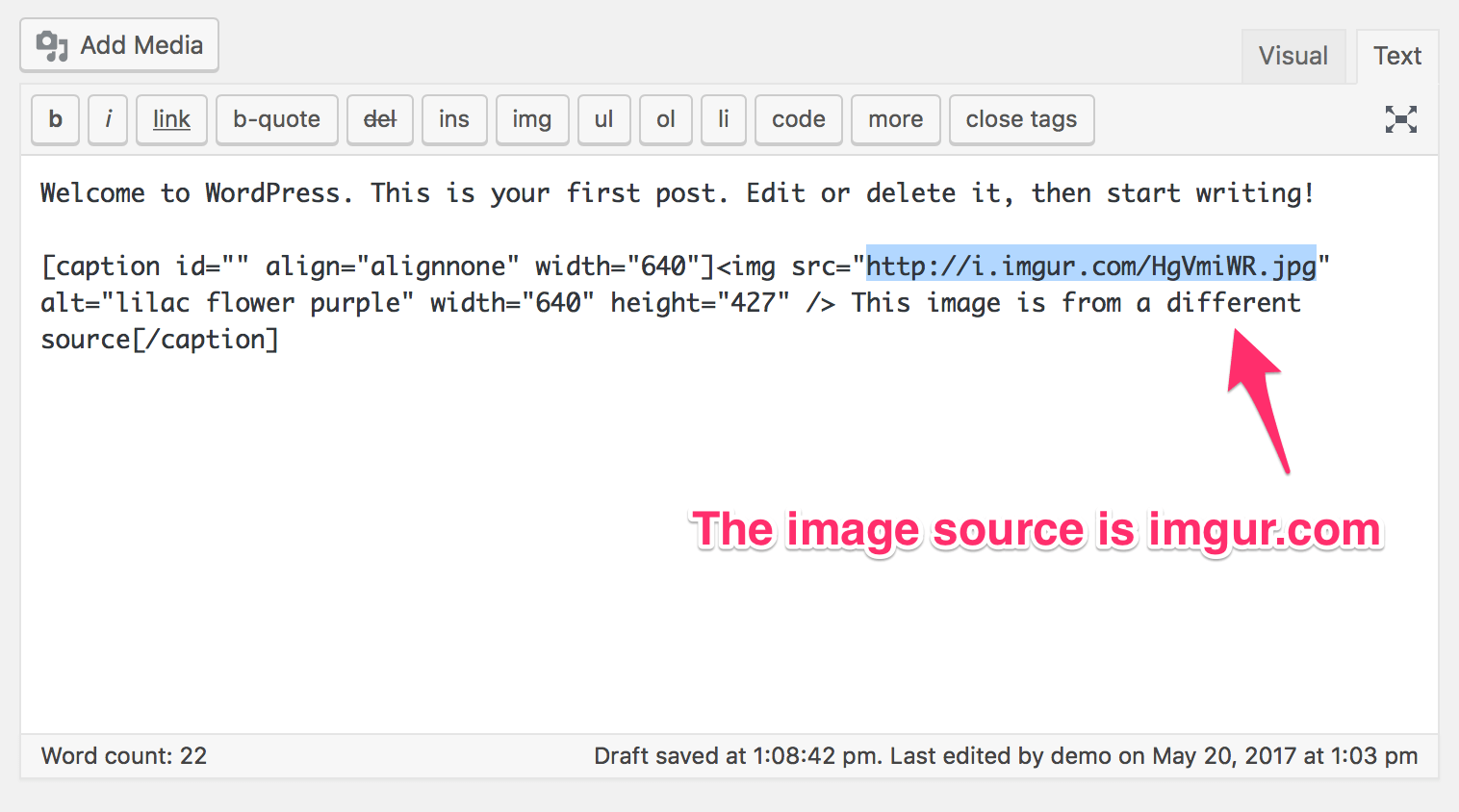Screen dimensions: 1459x812
Task: Click the highlighted imgur.com image URL
Action: (x=1090, y=265)
